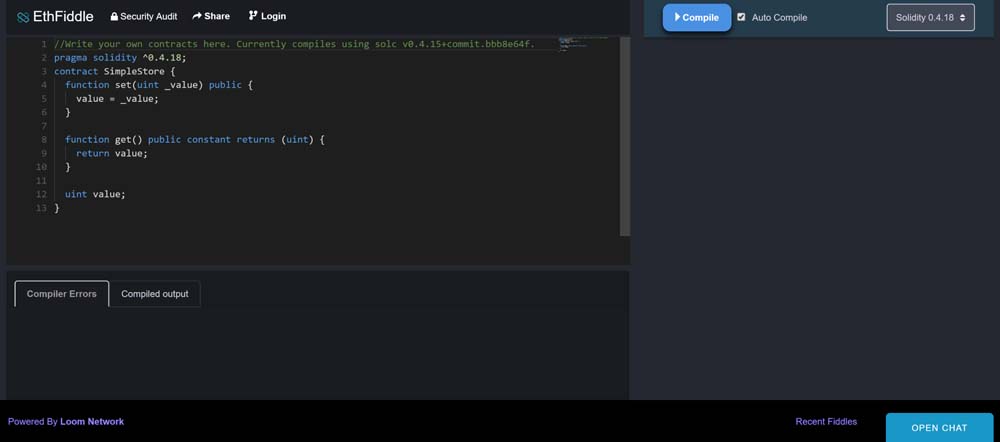Screen dimensions: 1000x442
Task: Click the first-line comment about solc version
Action: 295,44
